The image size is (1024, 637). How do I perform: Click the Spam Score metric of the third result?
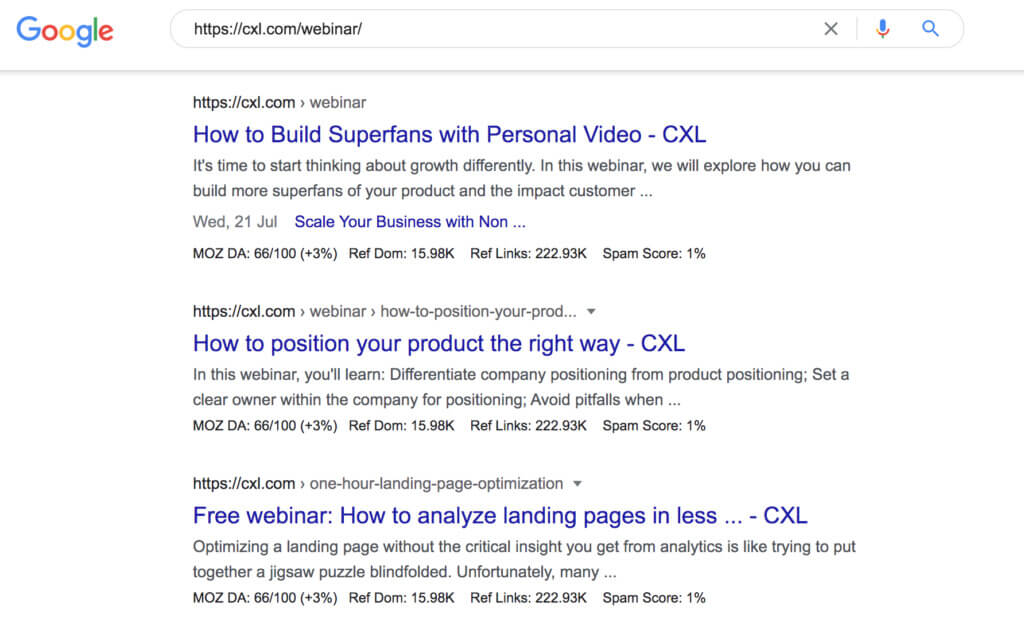[654, 597]
